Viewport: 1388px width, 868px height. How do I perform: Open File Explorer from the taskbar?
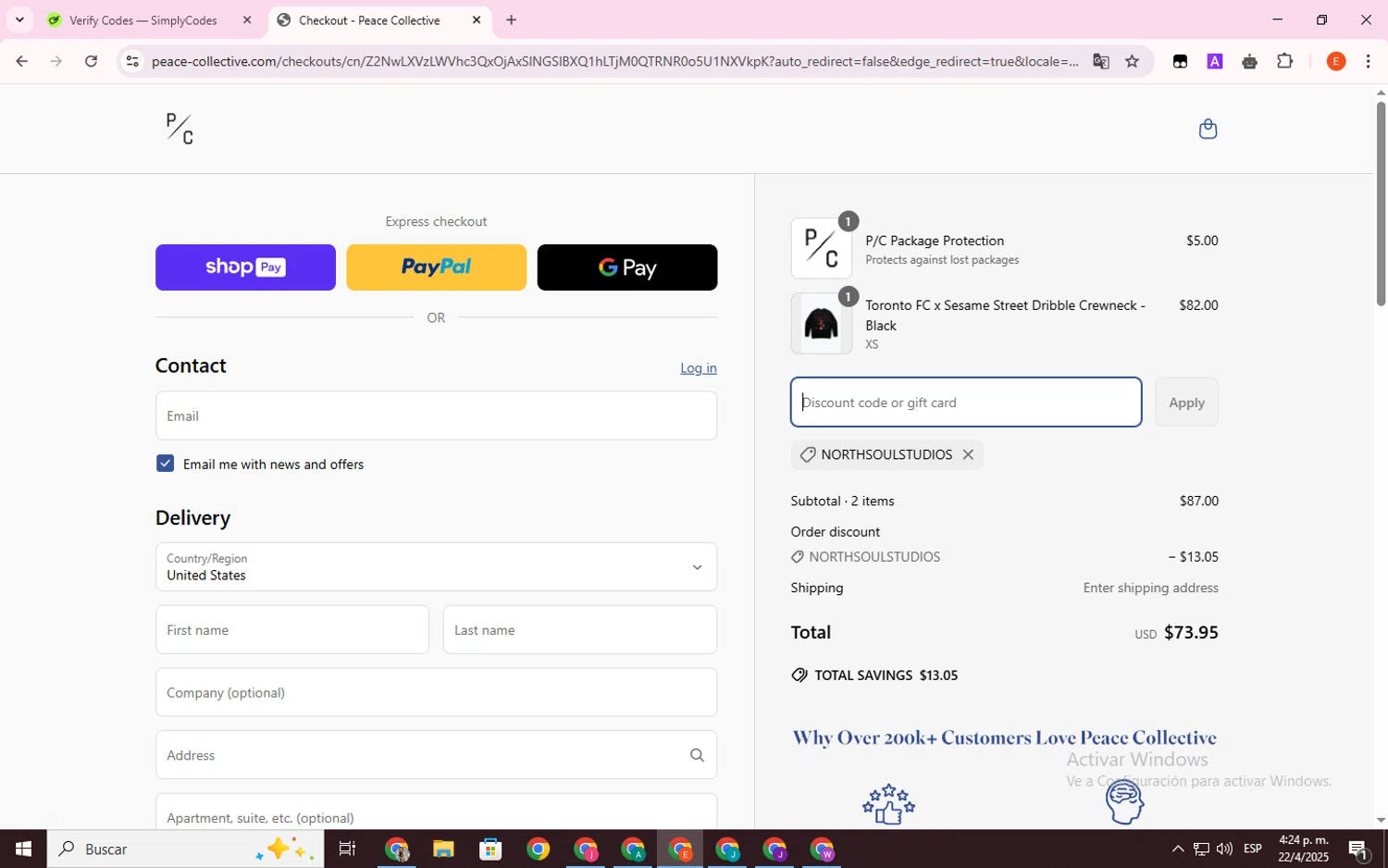click(443, 849)
